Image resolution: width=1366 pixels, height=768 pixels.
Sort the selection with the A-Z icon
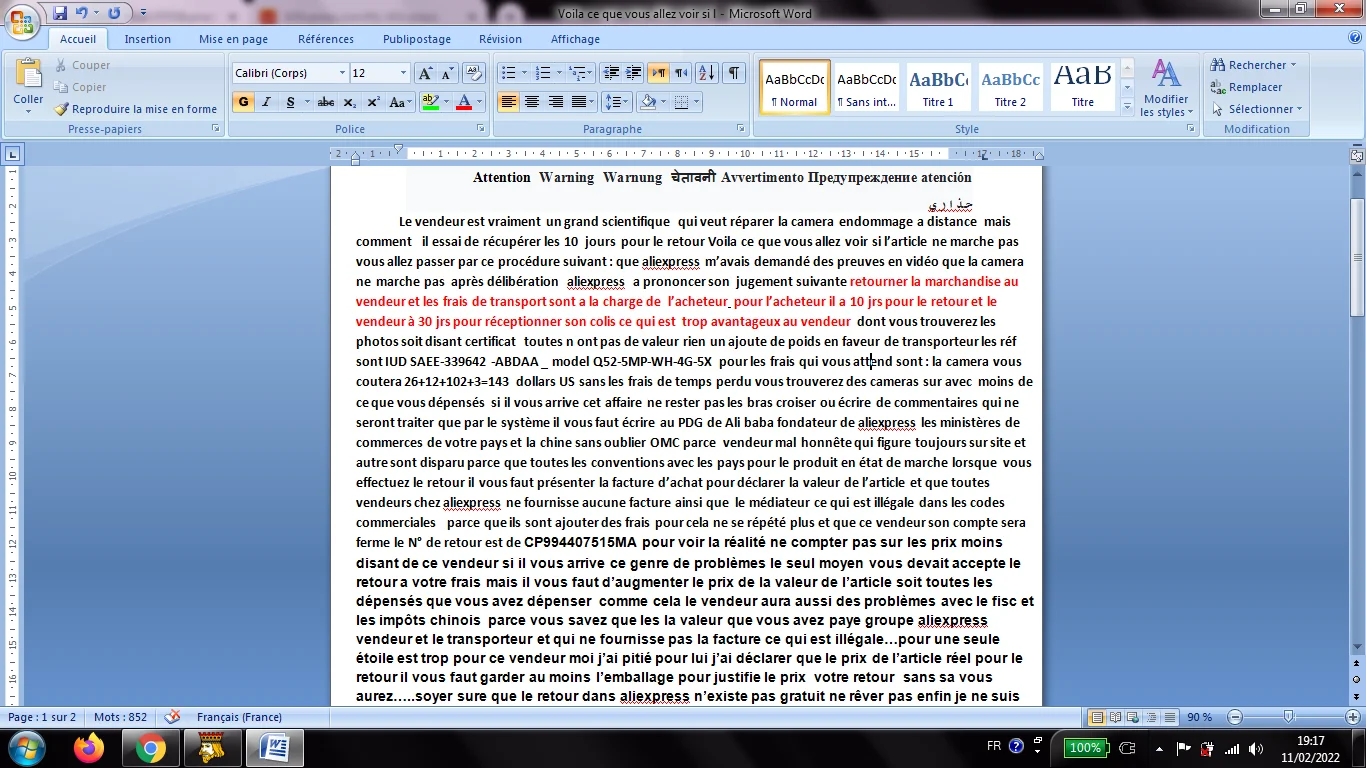[706, 73]
